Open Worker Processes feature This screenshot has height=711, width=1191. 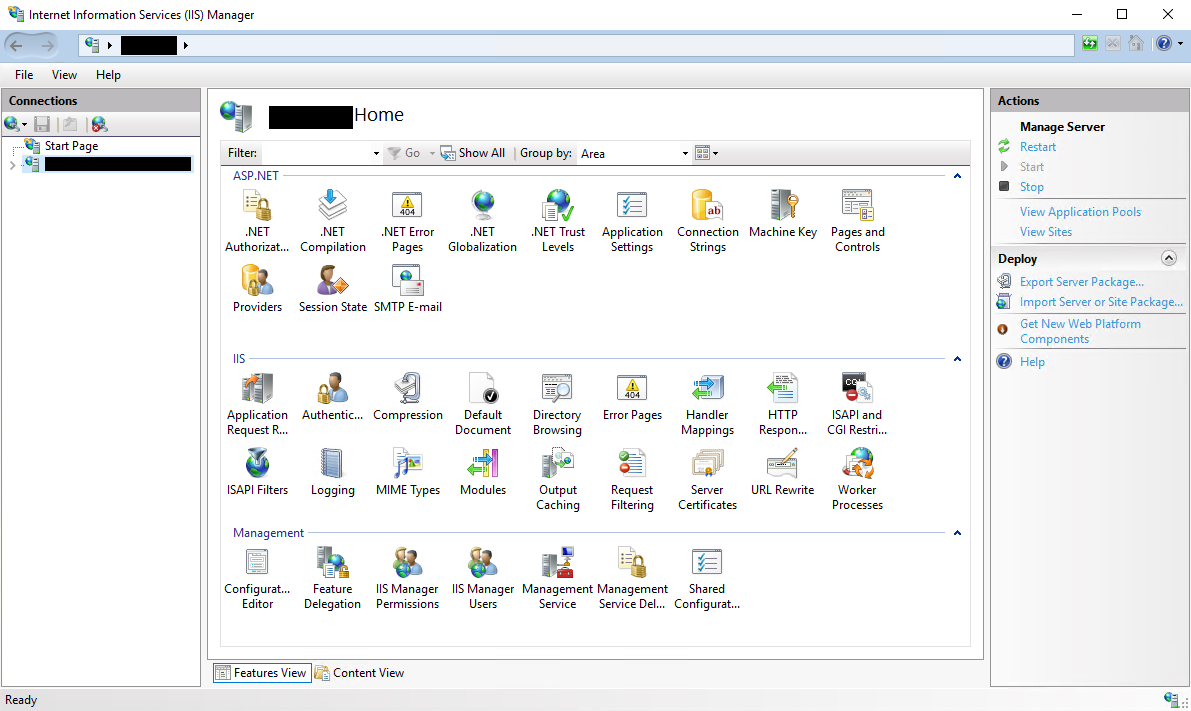click(x=858, y=479)
